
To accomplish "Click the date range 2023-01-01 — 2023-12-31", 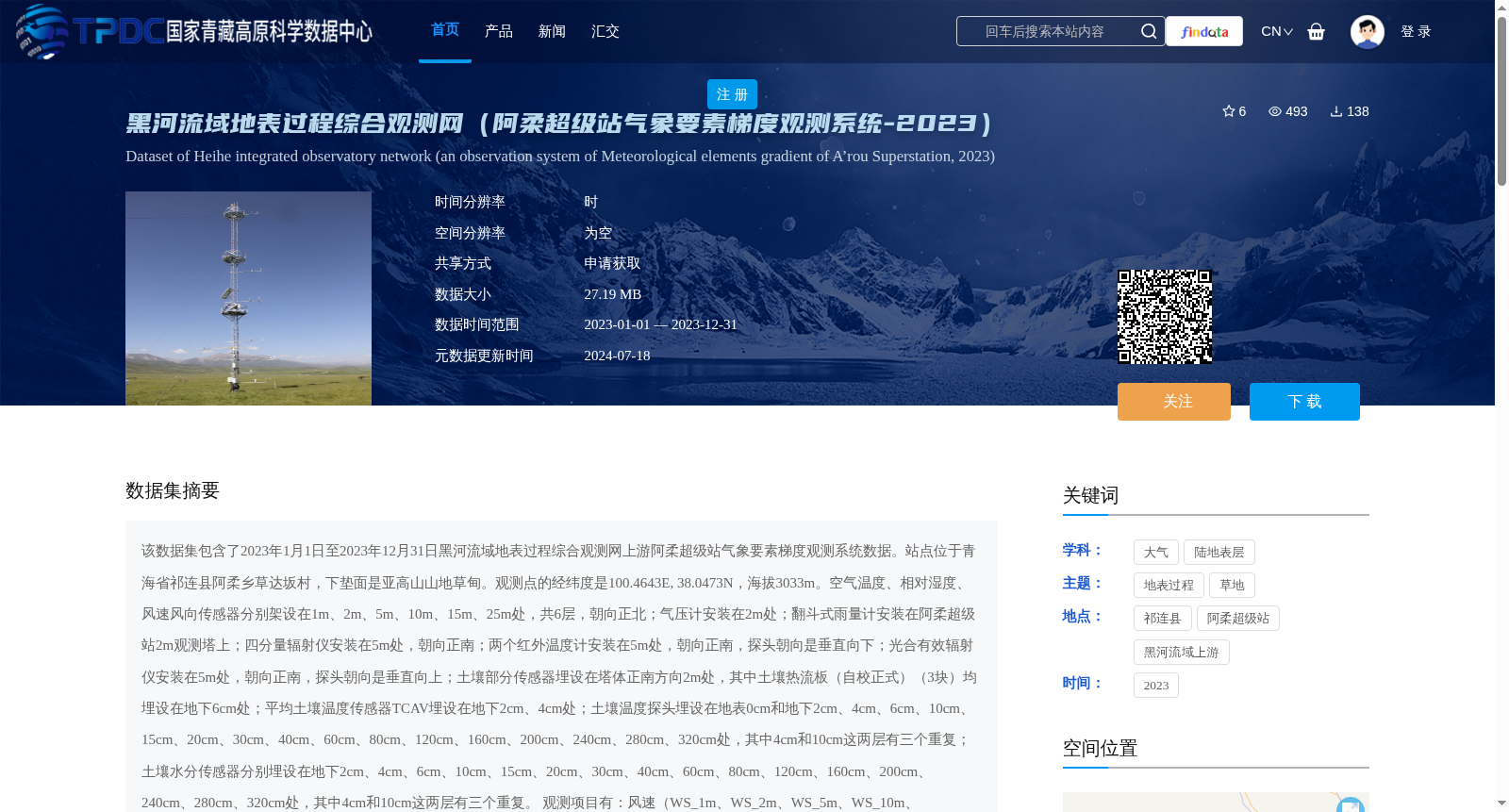I will tap(660, 324).
